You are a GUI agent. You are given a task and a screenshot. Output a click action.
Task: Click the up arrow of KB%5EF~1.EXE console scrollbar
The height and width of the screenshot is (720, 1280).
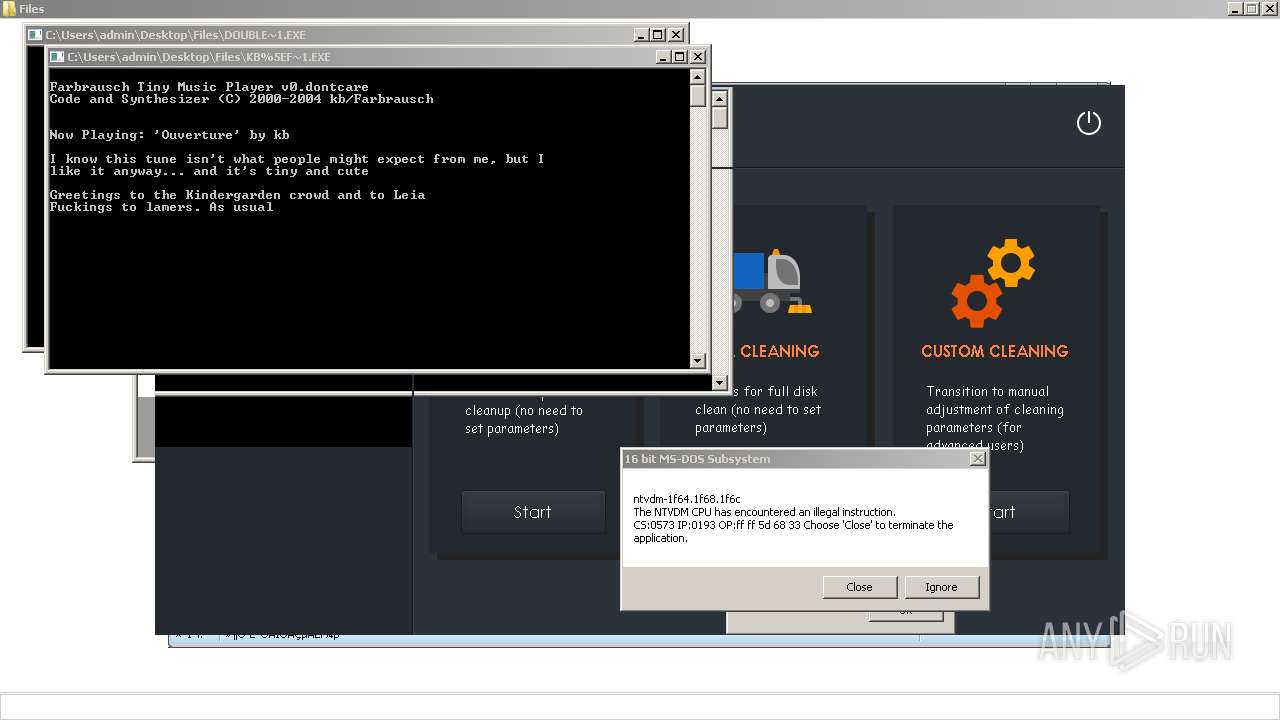(698, 76)
